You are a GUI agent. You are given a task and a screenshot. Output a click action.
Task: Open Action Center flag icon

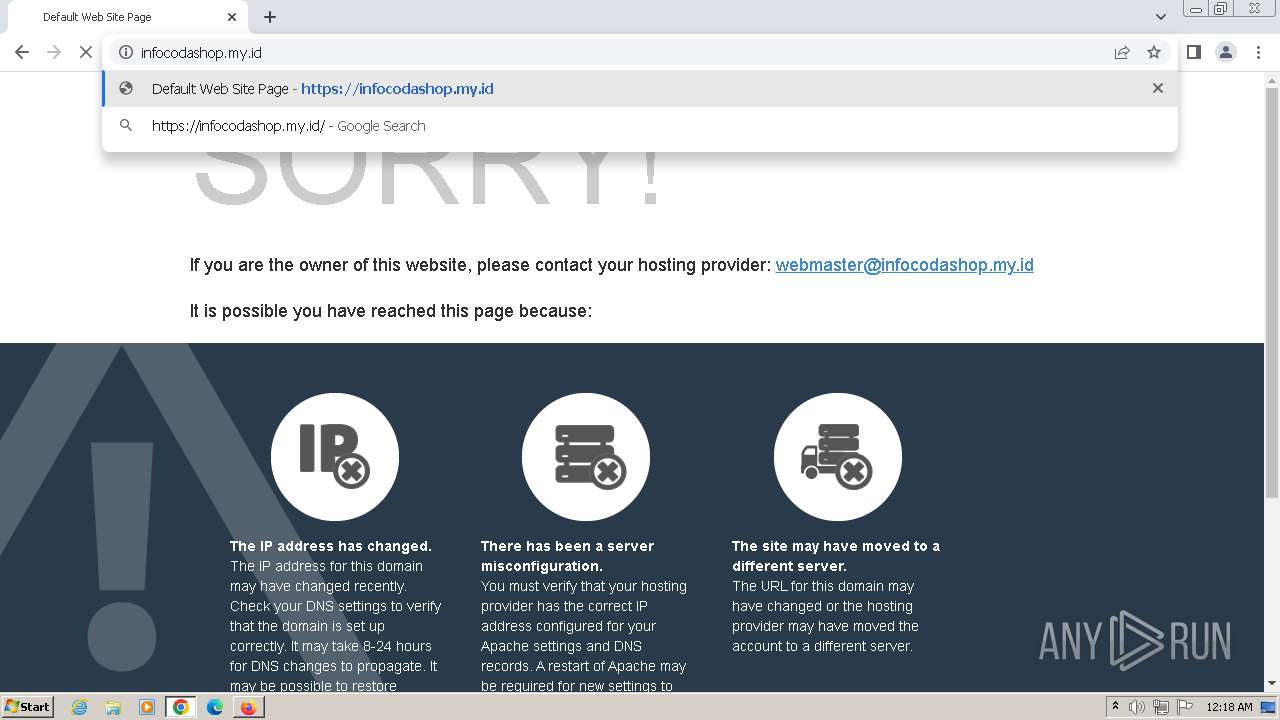pyautogui.click(x=1184, y=707)
